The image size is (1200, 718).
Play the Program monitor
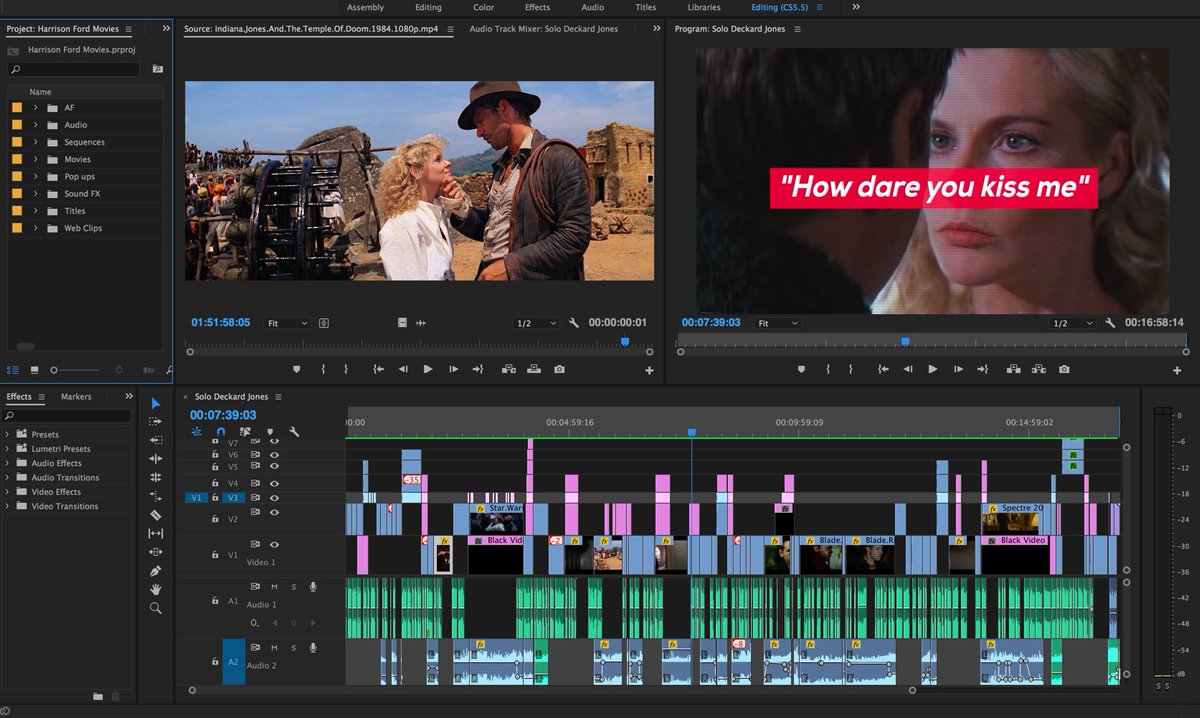(933, 369)
